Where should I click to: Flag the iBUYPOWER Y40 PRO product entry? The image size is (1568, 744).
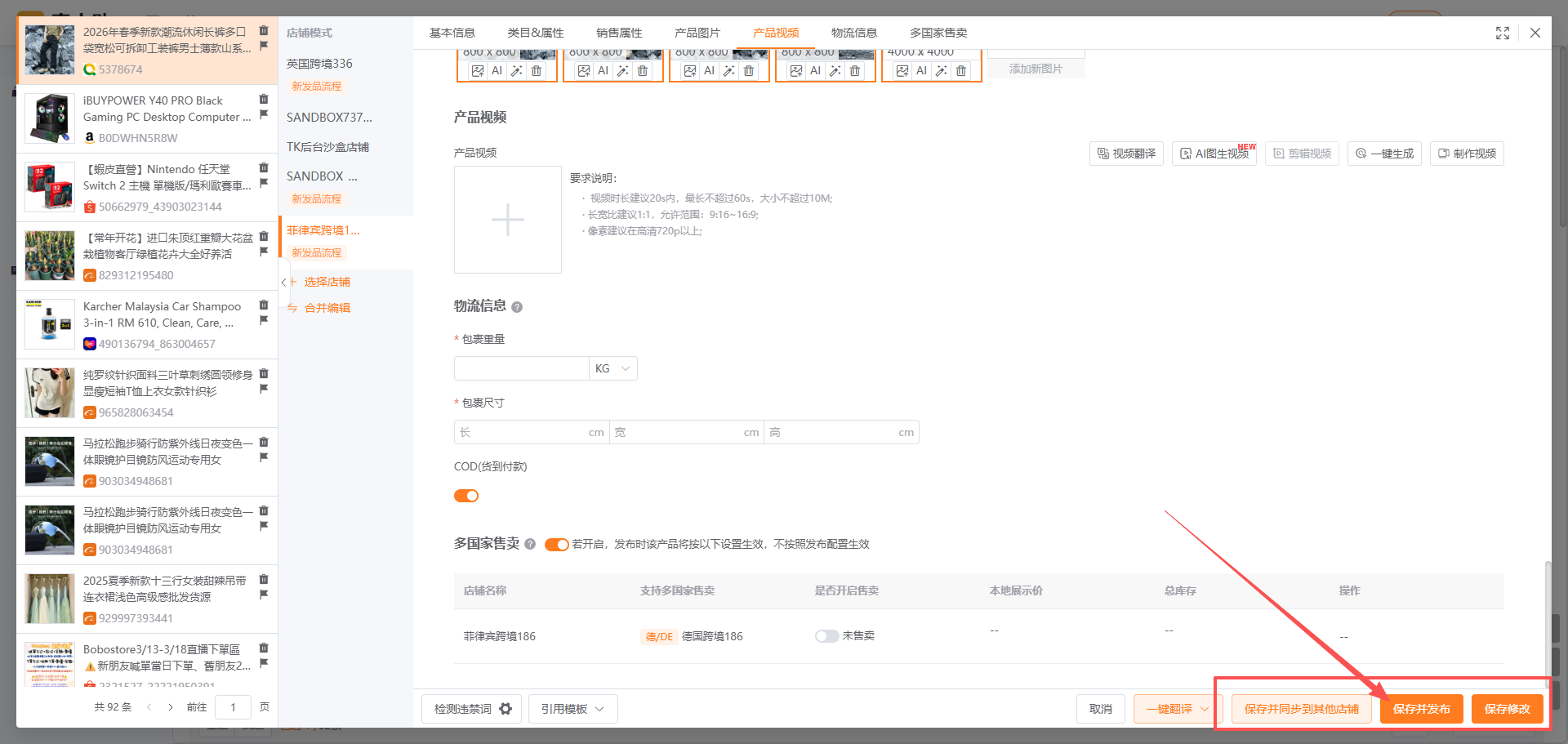pos(264,114)
